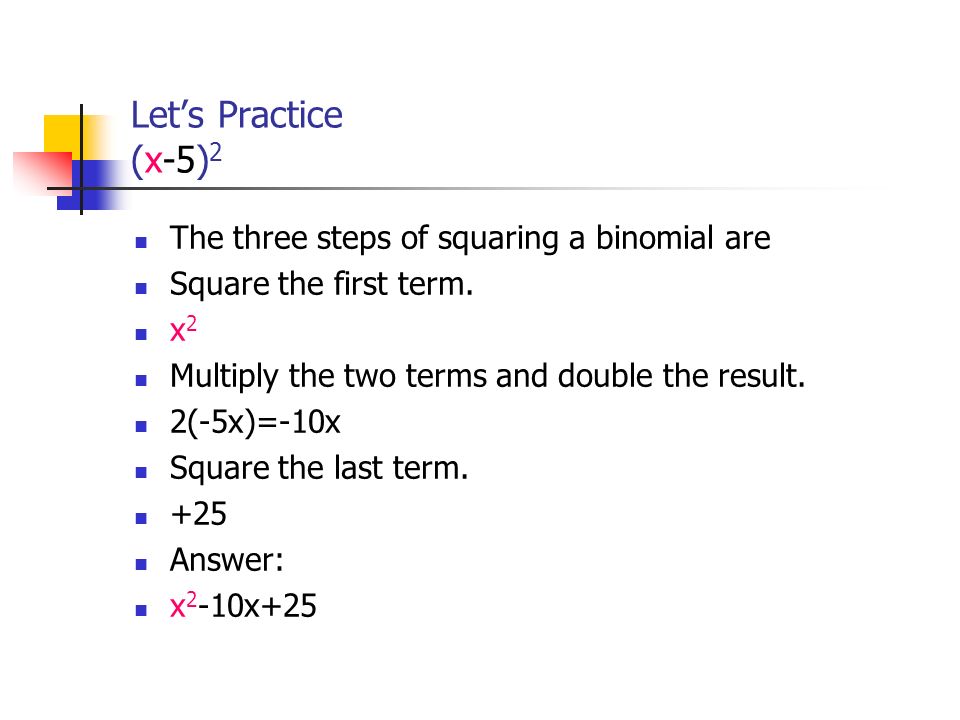960x720 pixels.
Task: Click the "+25" text line
Action: pyautogui.click(x=198, y=514)
